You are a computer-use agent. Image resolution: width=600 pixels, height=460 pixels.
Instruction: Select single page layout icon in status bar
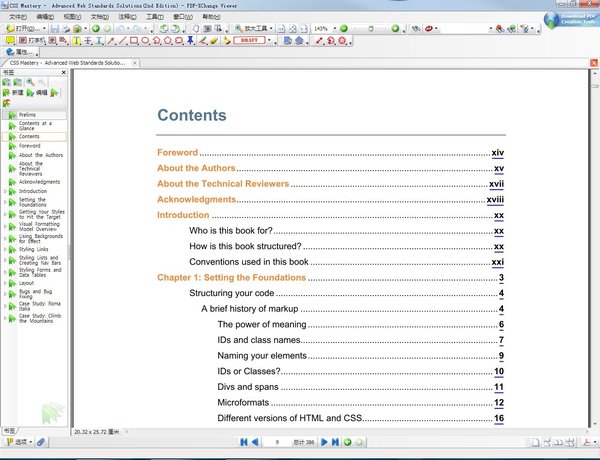536,442
